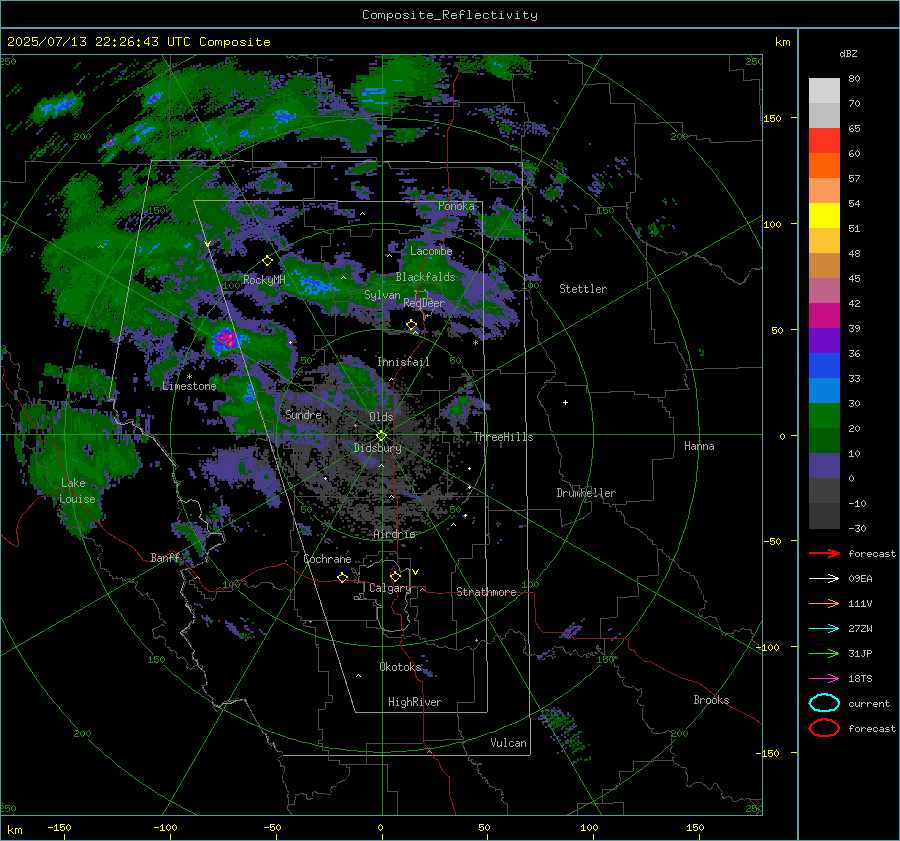Click the green swatch between 30 and 20

tap(824, 416)
